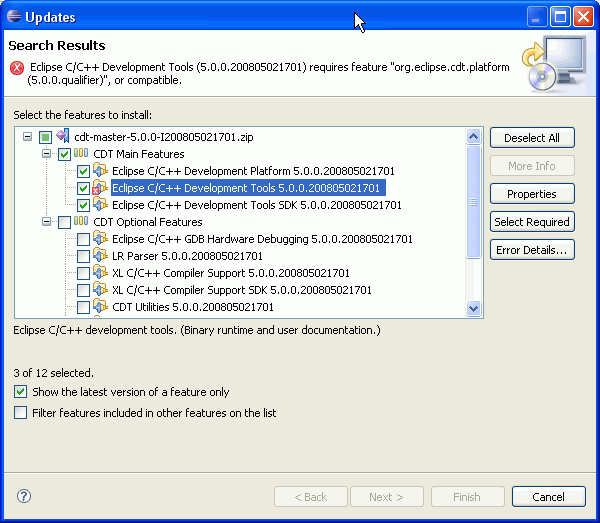Image resolution: width=600 pixels, height=523 pixels.
Task: Select XL C/C++ Compiler Support row
Action: click(x=230, y=273)
